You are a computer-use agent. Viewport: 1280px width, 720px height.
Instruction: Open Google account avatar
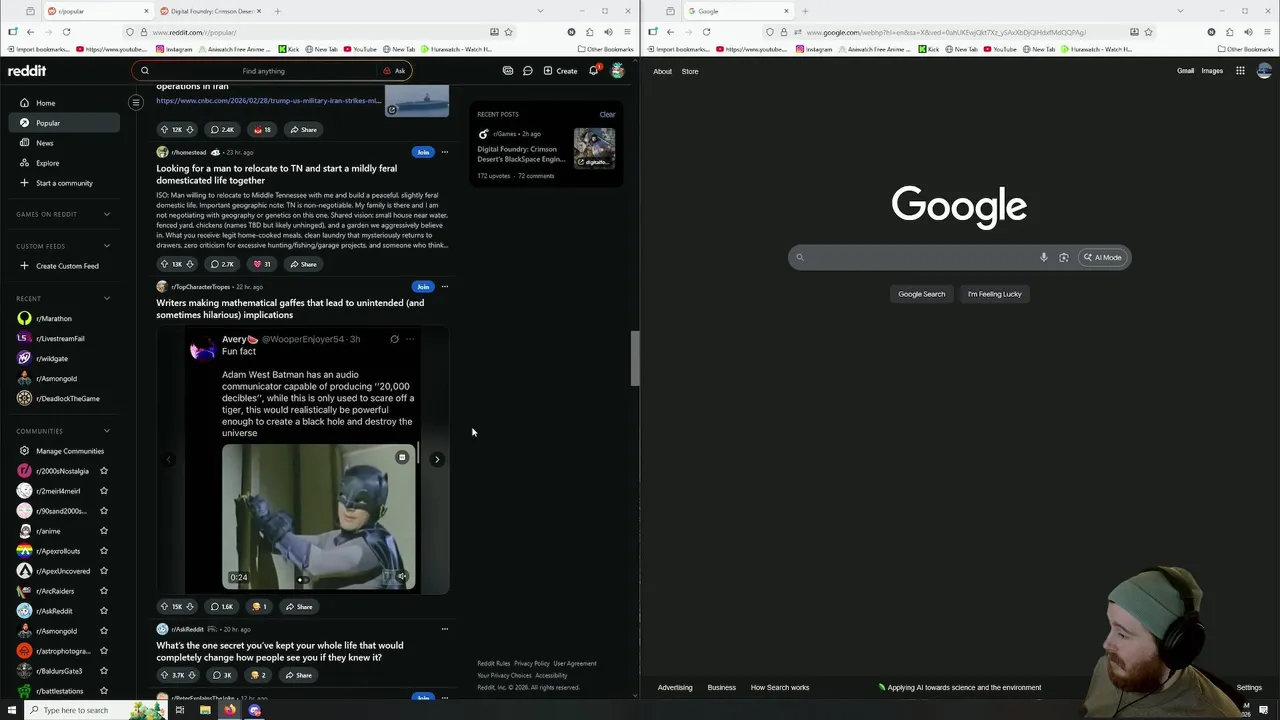pos(1264,71)
